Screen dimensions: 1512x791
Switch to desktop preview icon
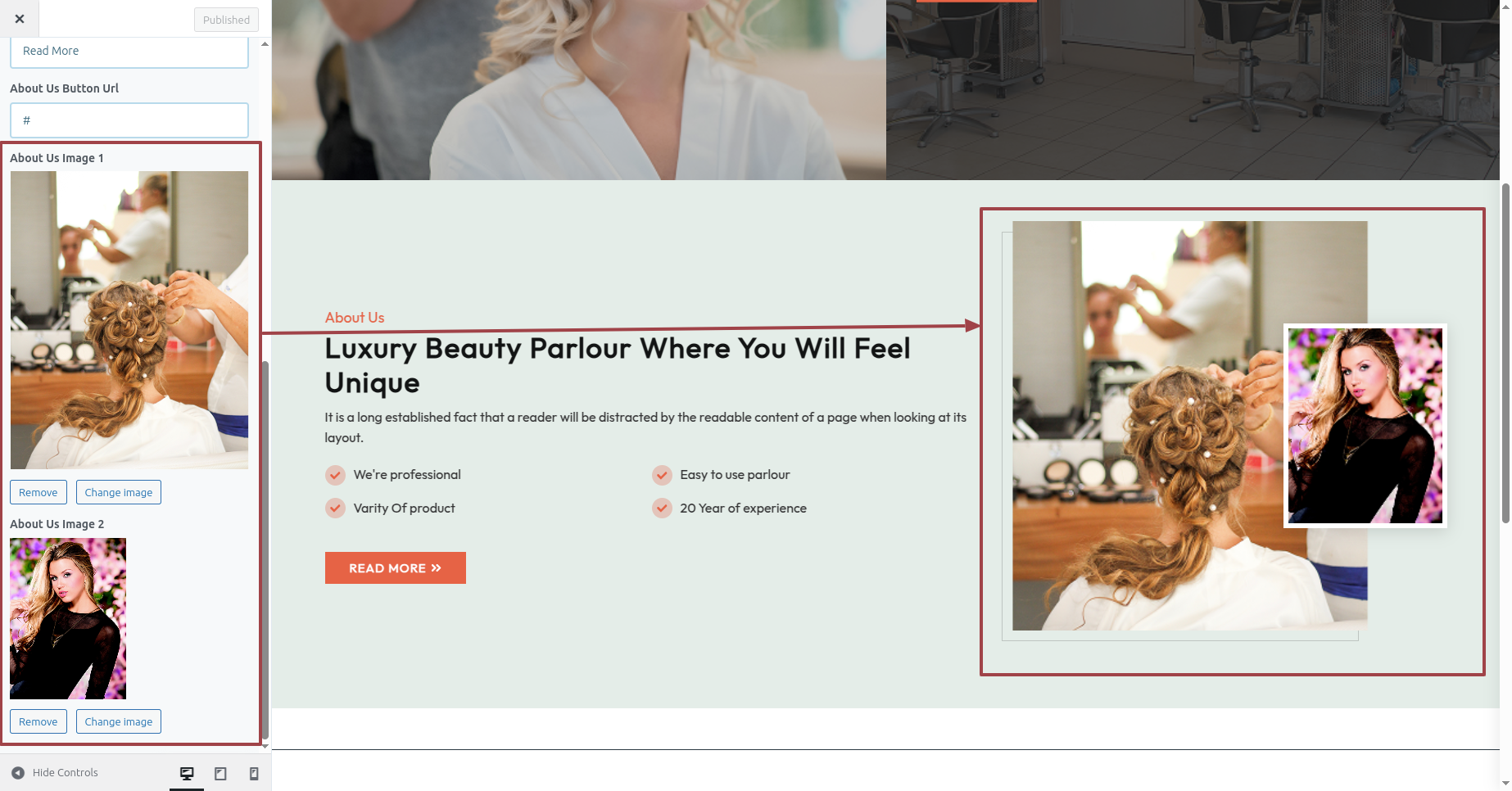[x=187, y=773]
